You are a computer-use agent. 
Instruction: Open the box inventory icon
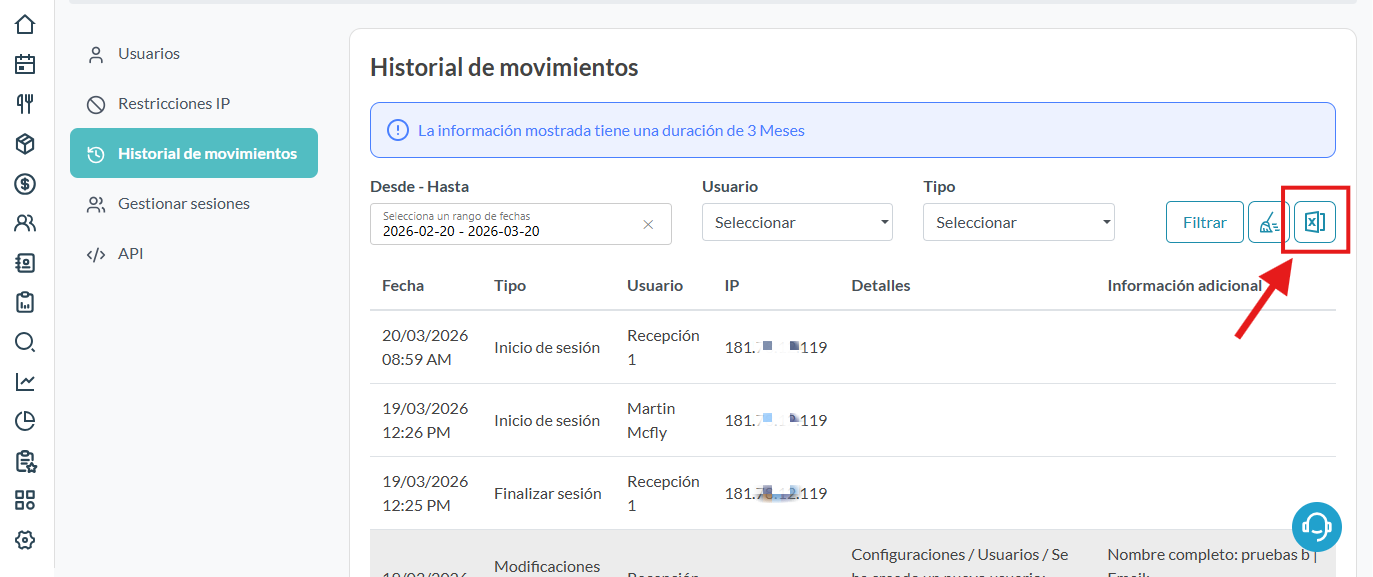click(x=25, y=144)
